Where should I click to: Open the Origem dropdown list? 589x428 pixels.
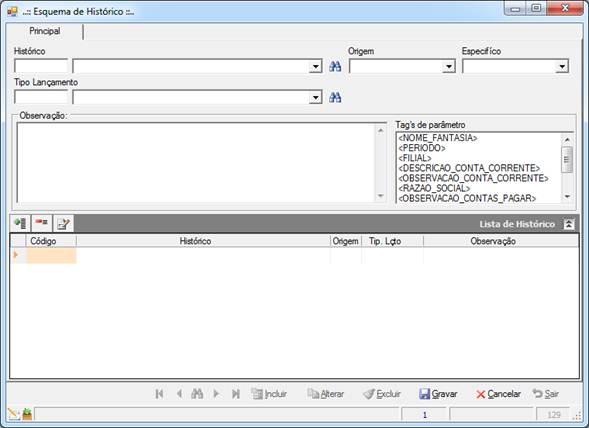(449, 67)
